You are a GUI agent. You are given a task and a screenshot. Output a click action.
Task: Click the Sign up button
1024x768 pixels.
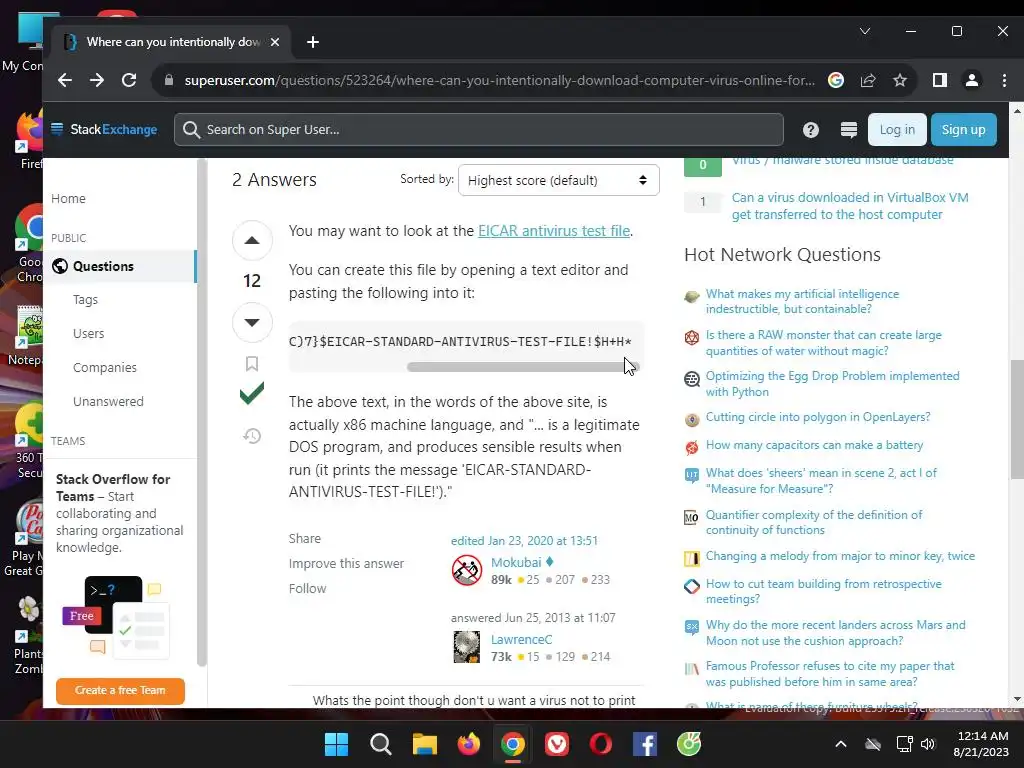point(963,129)
